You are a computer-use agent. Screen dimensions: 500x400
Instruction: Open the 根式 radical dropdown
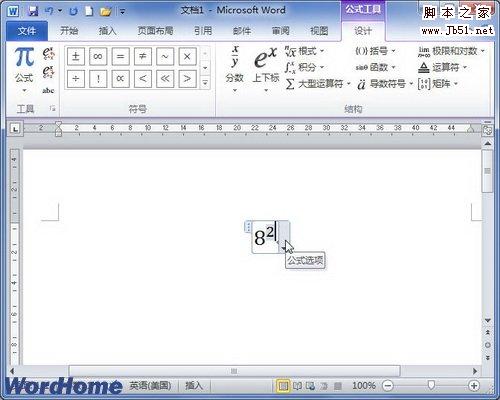(305, 51)
